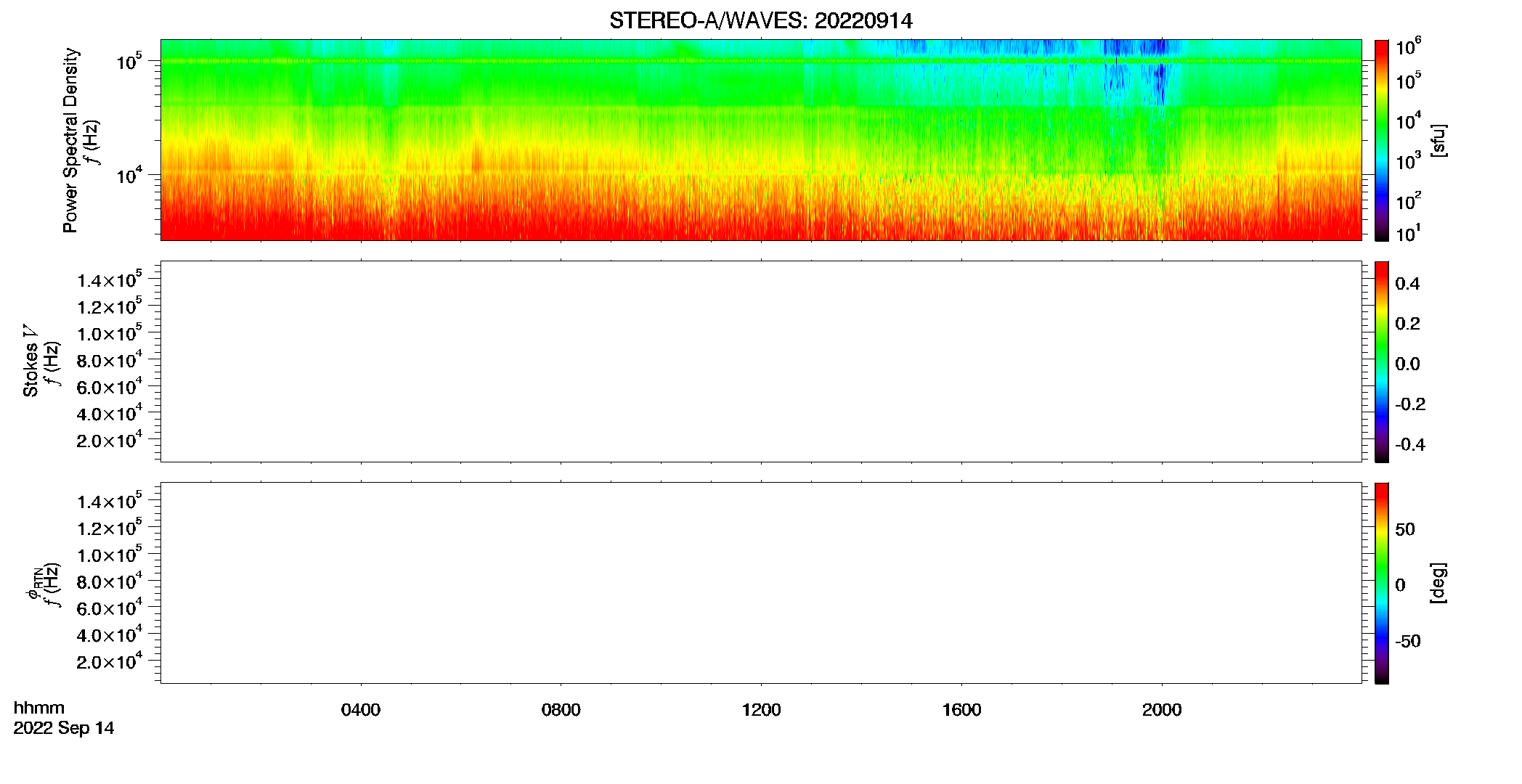Click the STEREO-A/WAVES: 20220914 plot title

point(760,20)
